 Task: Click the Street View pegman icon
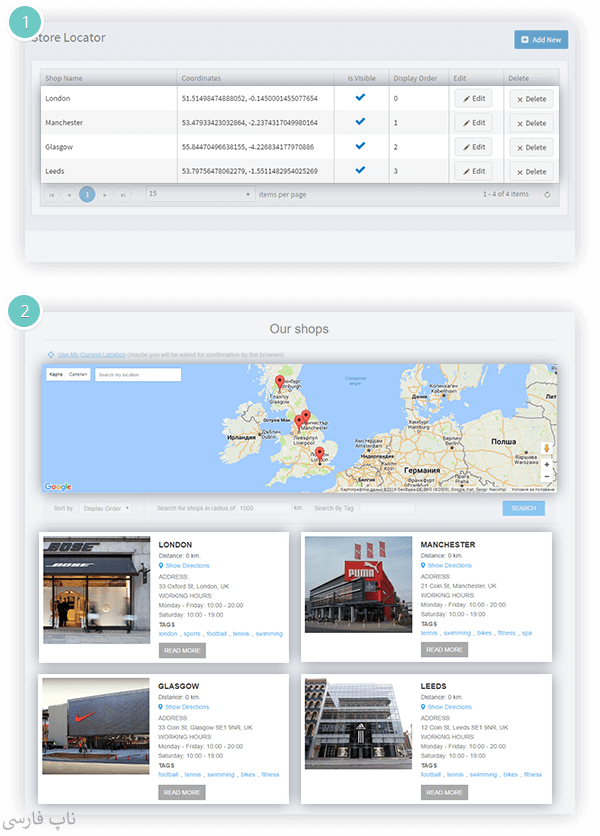(x=546, y=448)
